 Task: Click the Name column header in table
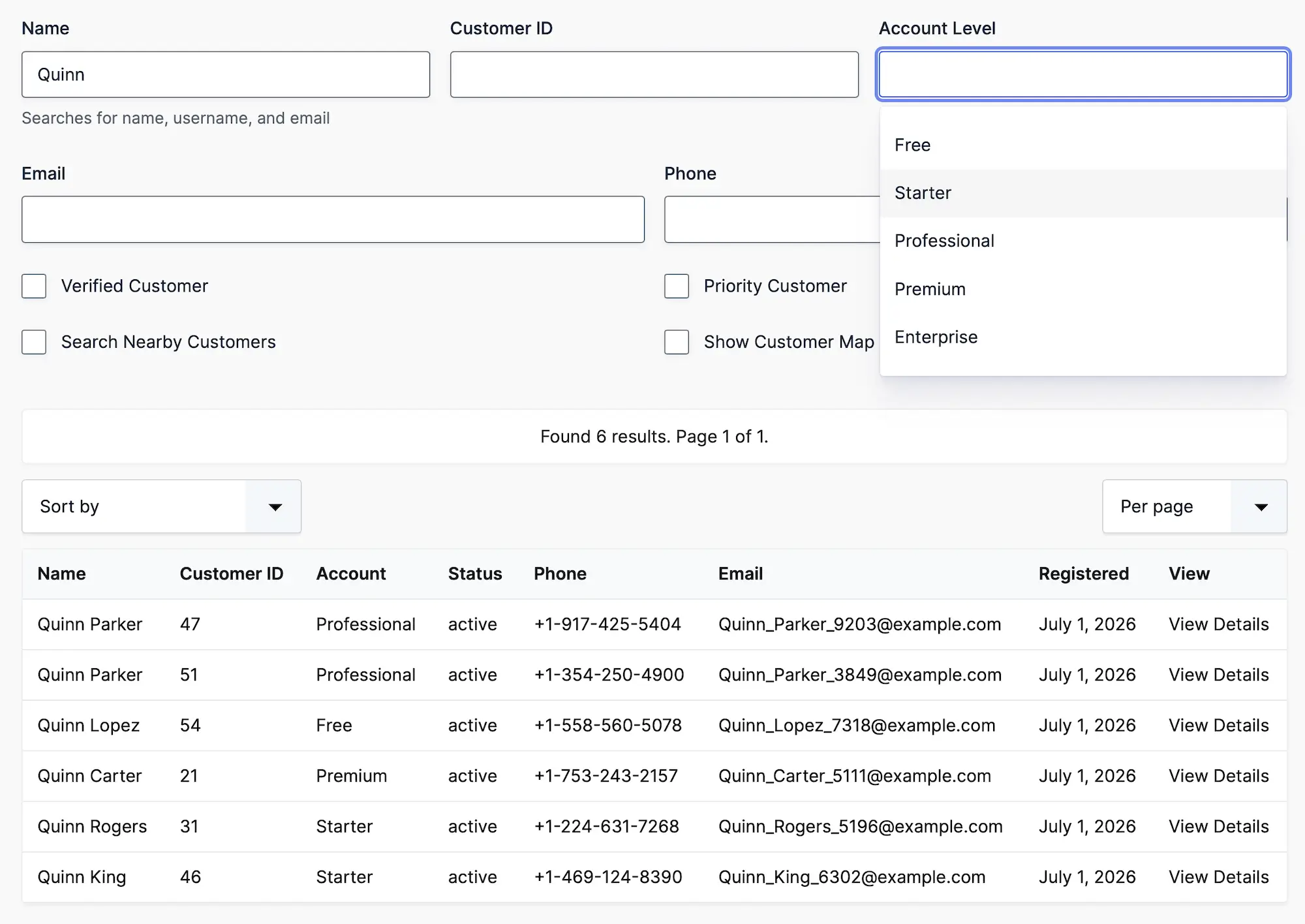(x=61, y=574)
